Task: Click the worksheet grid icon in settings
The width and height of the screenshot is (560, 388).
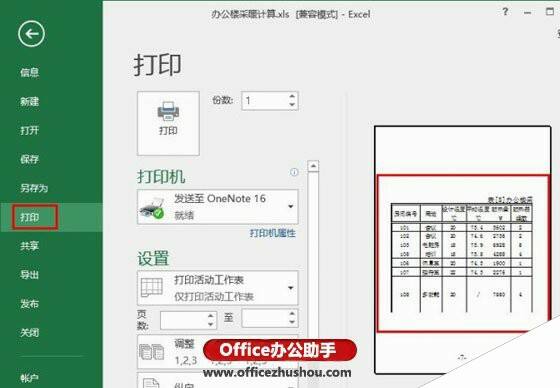Action: (x=151, y=288)
